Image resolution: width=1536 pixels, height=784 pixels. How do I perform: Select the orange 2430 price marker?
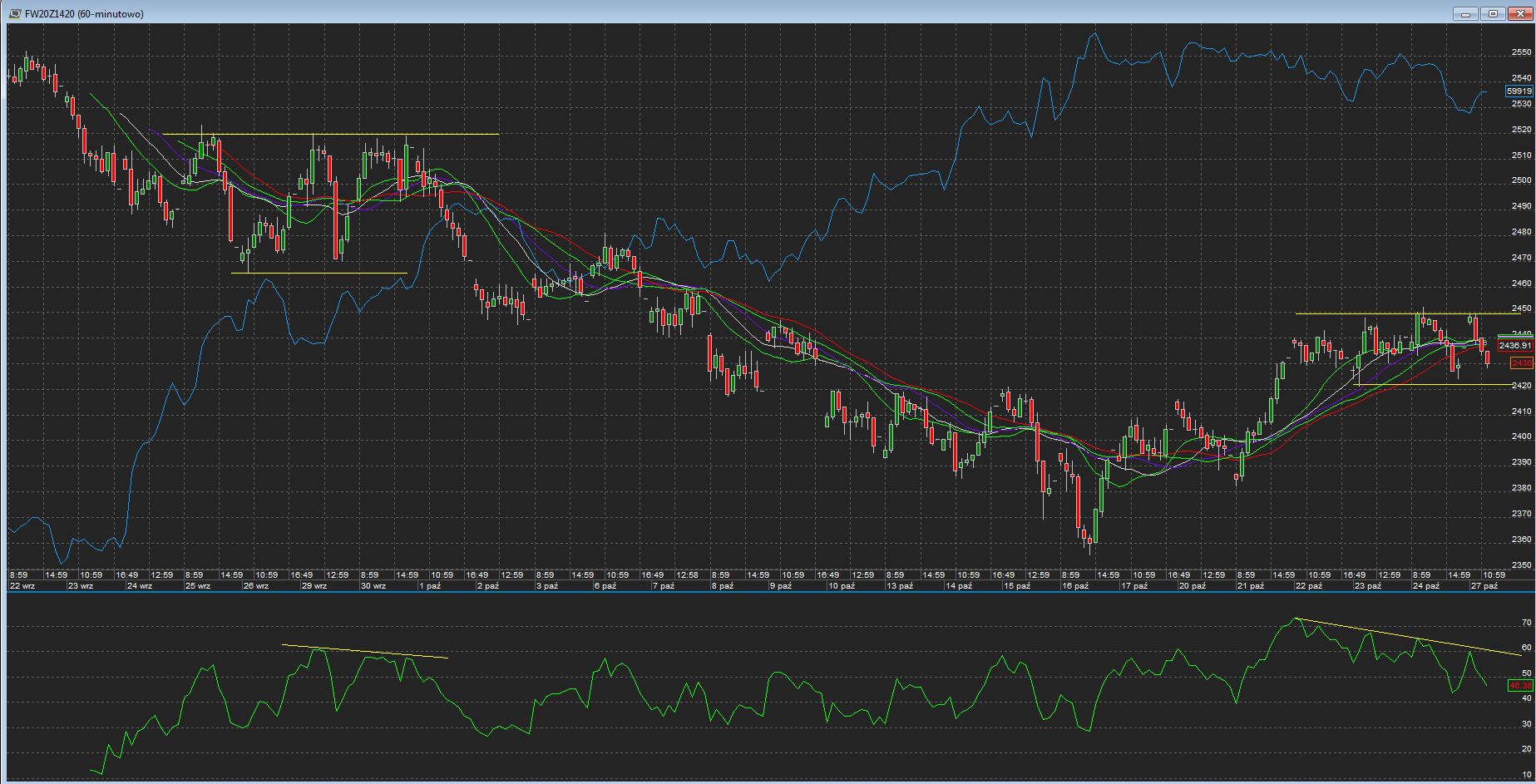tap(1521, 363)
